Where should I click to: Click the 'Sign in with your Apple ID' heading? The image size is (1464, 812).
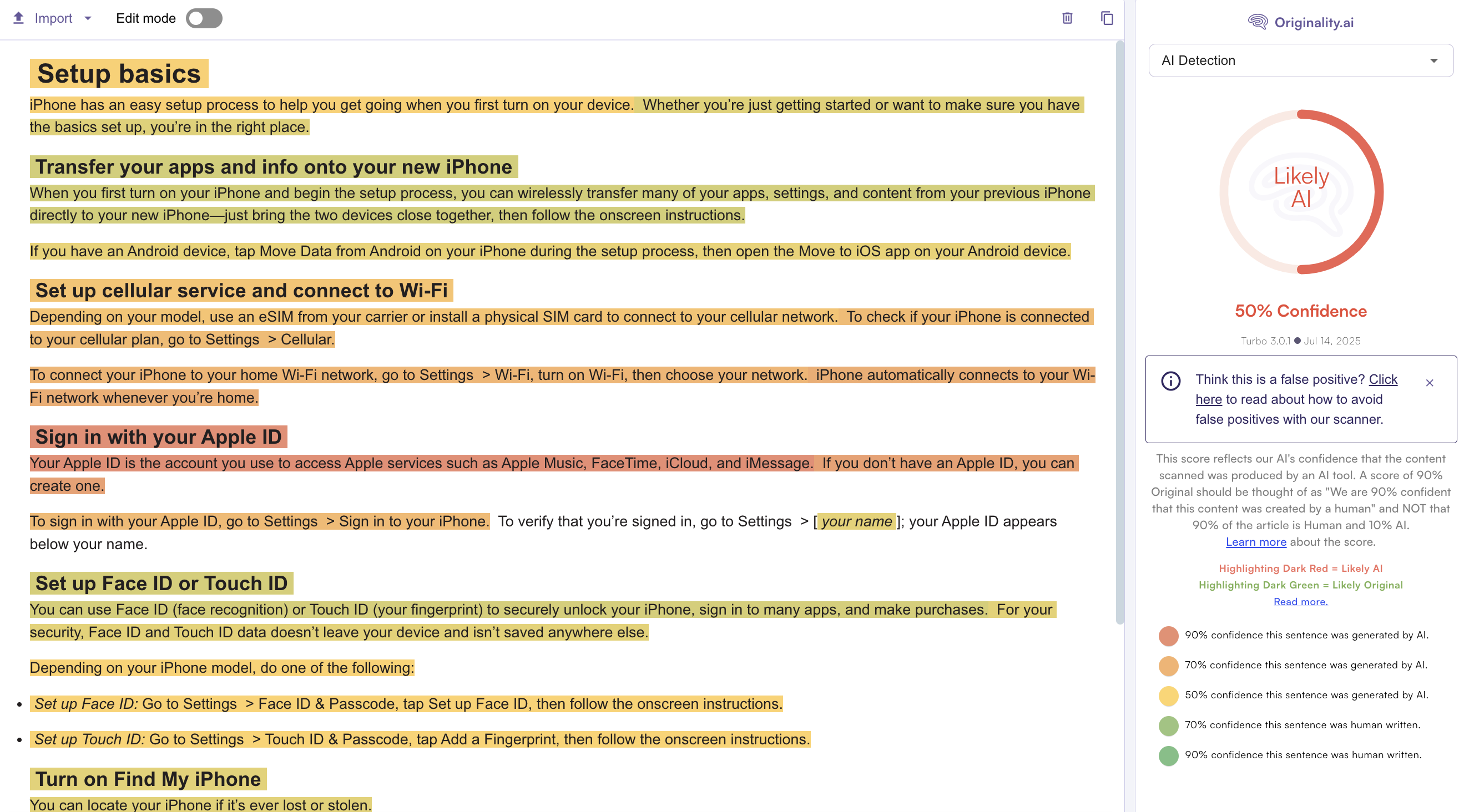click(158, 437)
